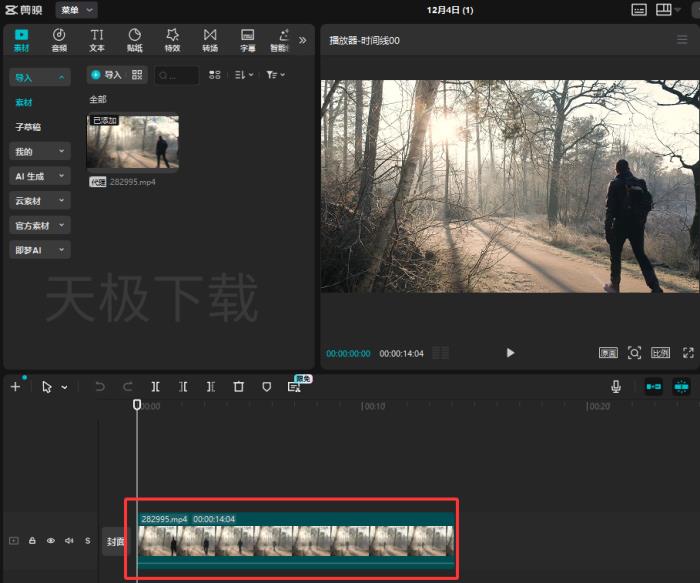Open the 菜单 dropdown menu
This screenshot has height=583, width=700.
(76, 9)
